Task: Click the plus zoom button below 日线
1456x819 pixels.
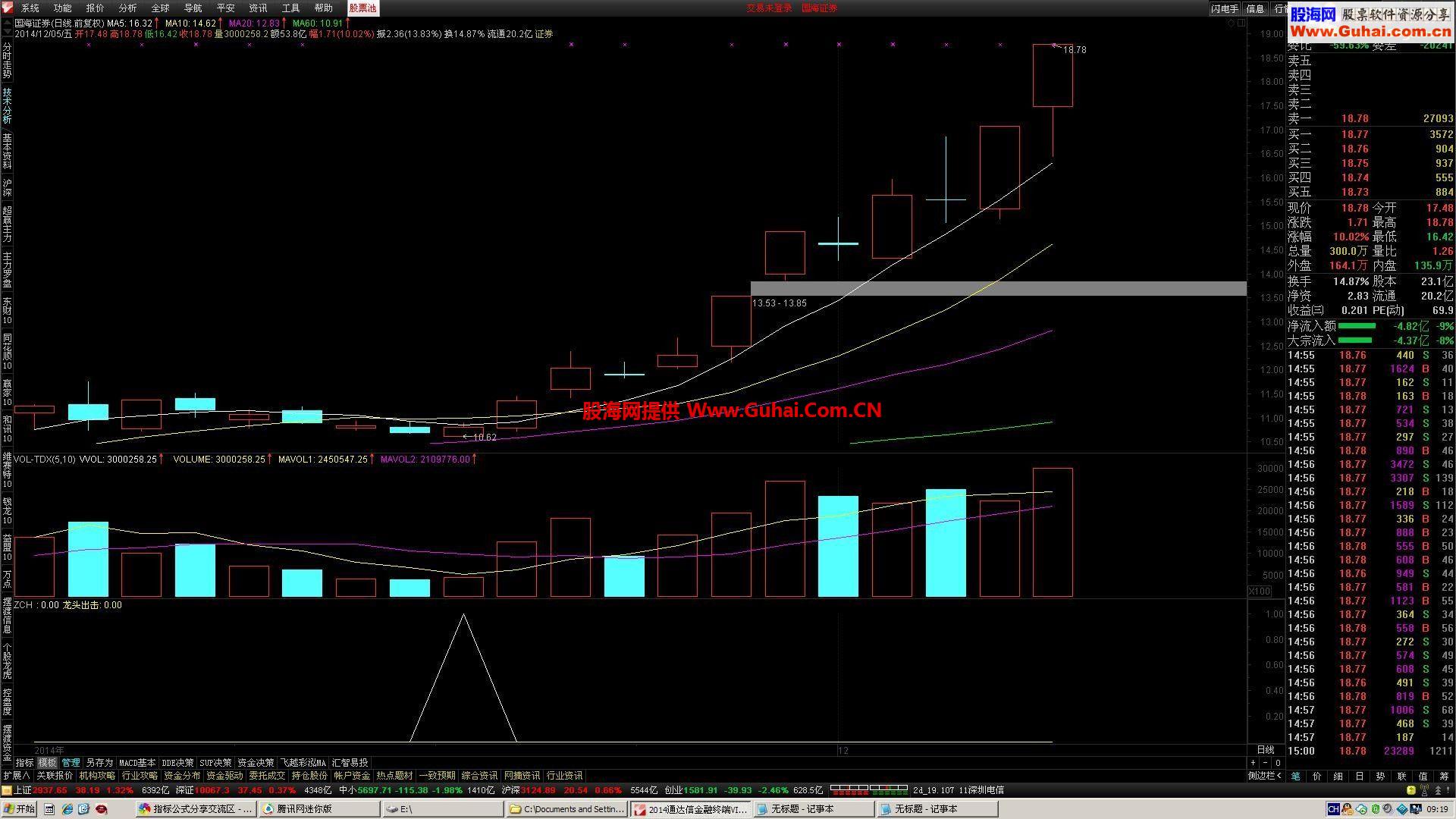Action: (x=1254, y=763)
